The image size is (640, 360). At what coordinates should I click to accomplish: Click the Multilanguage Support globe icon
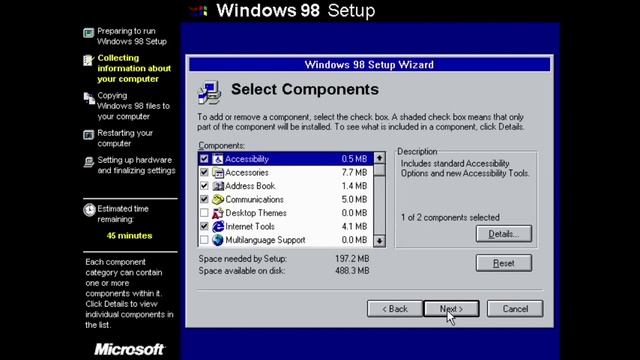(x=218, y=240)
